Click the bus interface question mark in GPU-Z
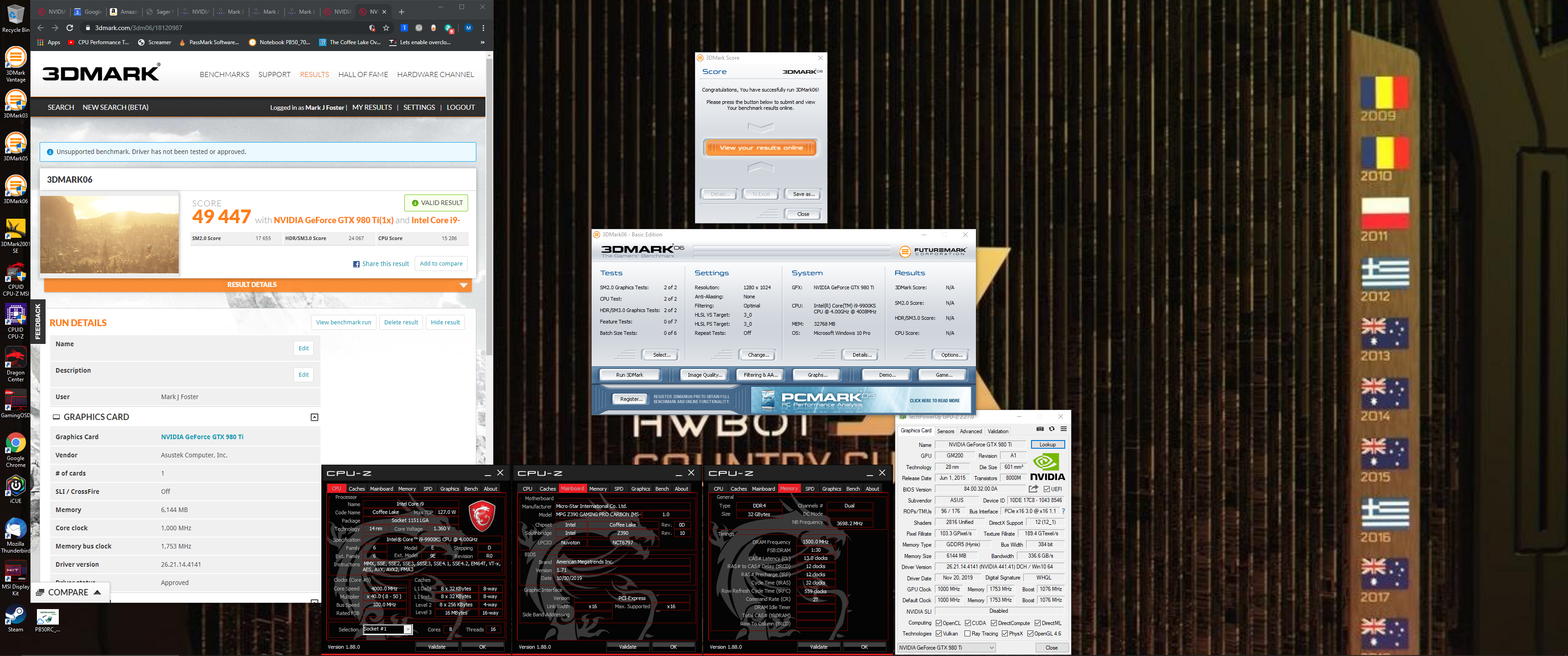 [1063, 511]
